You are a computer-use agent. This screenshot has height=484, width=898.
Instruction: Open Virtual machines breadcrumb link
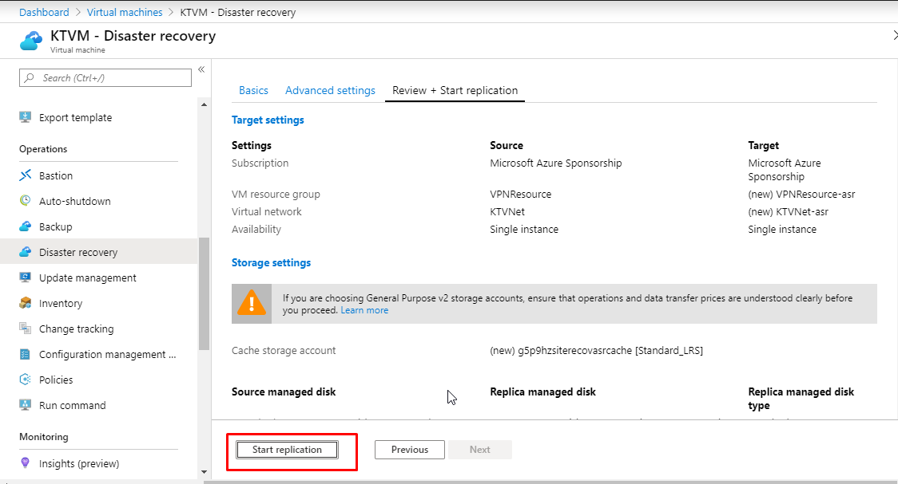click(x=124, y=12)
